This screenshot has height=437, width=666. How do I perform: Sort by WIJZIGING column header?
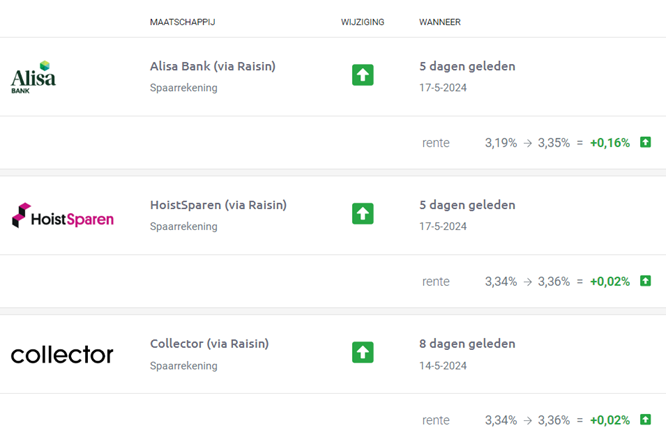[362, 22]
